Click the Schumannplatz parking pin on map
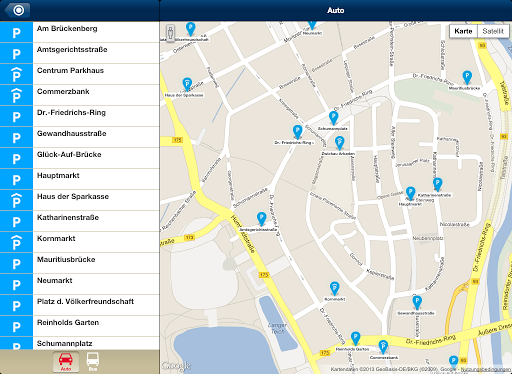Image resolution: width=512 pixels, height=374 pixels. pyautogui.click(x=333, y=118)
